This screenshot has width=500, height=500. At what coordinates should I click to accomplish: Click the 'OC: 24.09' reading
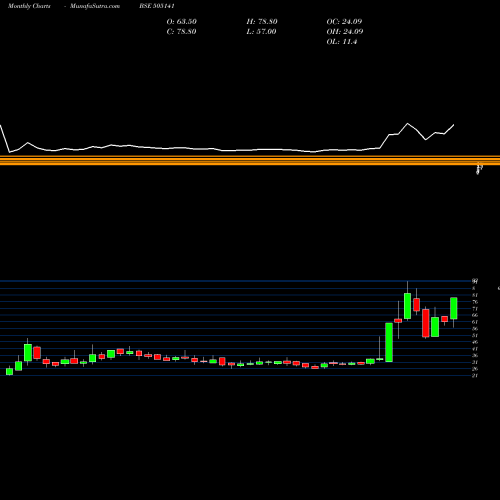344,22
